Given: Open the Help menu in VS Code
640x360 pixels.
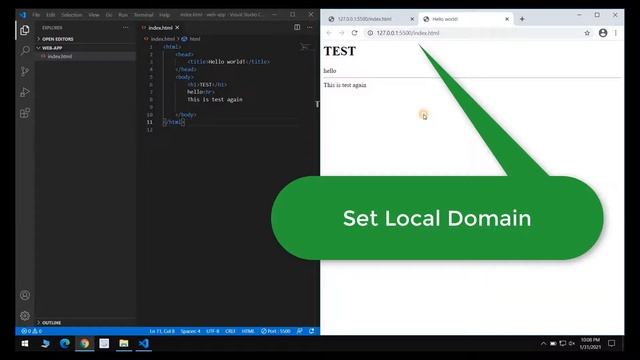Looking at the screenshot, I should (x=164, y=15).
